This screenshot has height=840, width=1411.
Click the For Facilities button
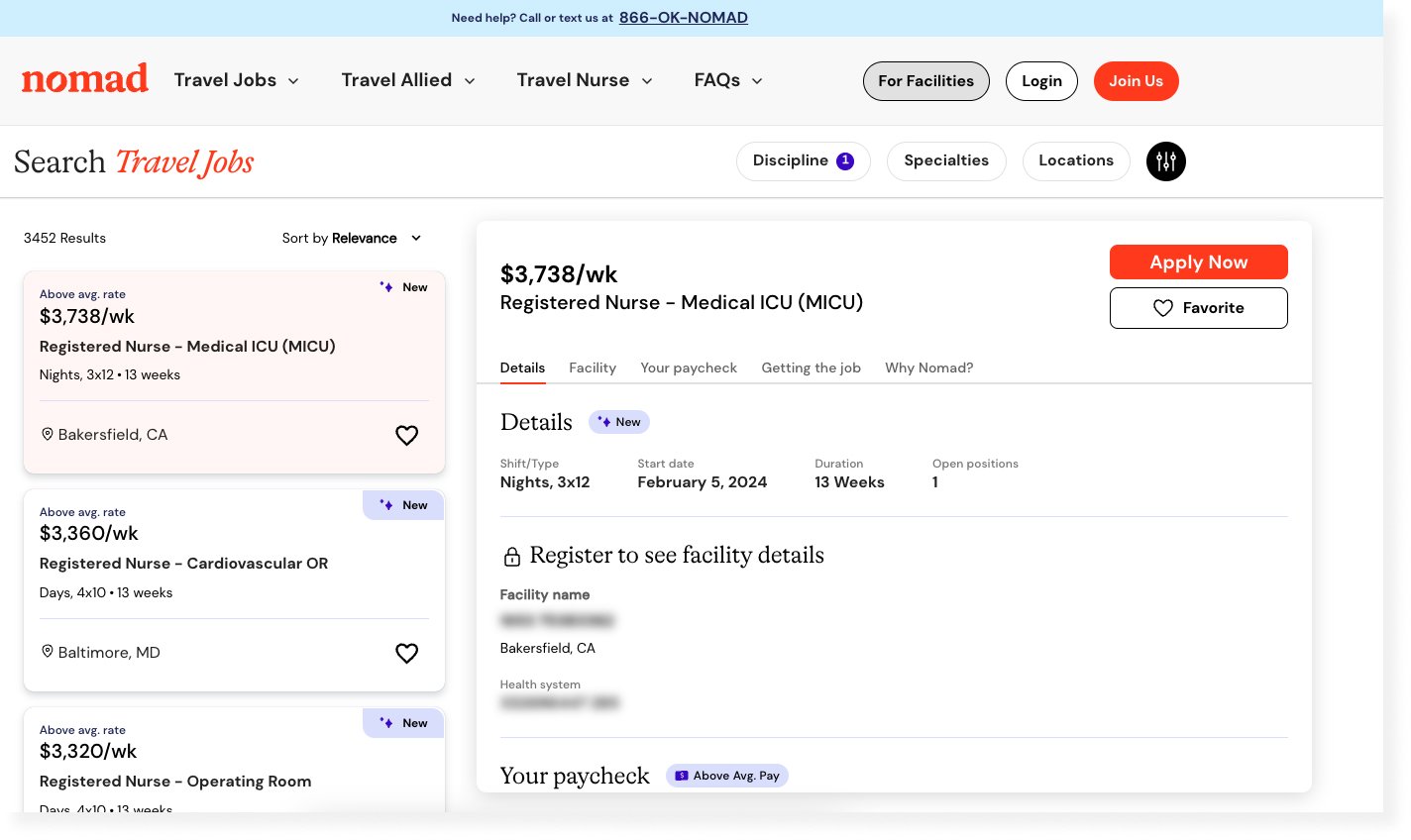pos(926,81)
